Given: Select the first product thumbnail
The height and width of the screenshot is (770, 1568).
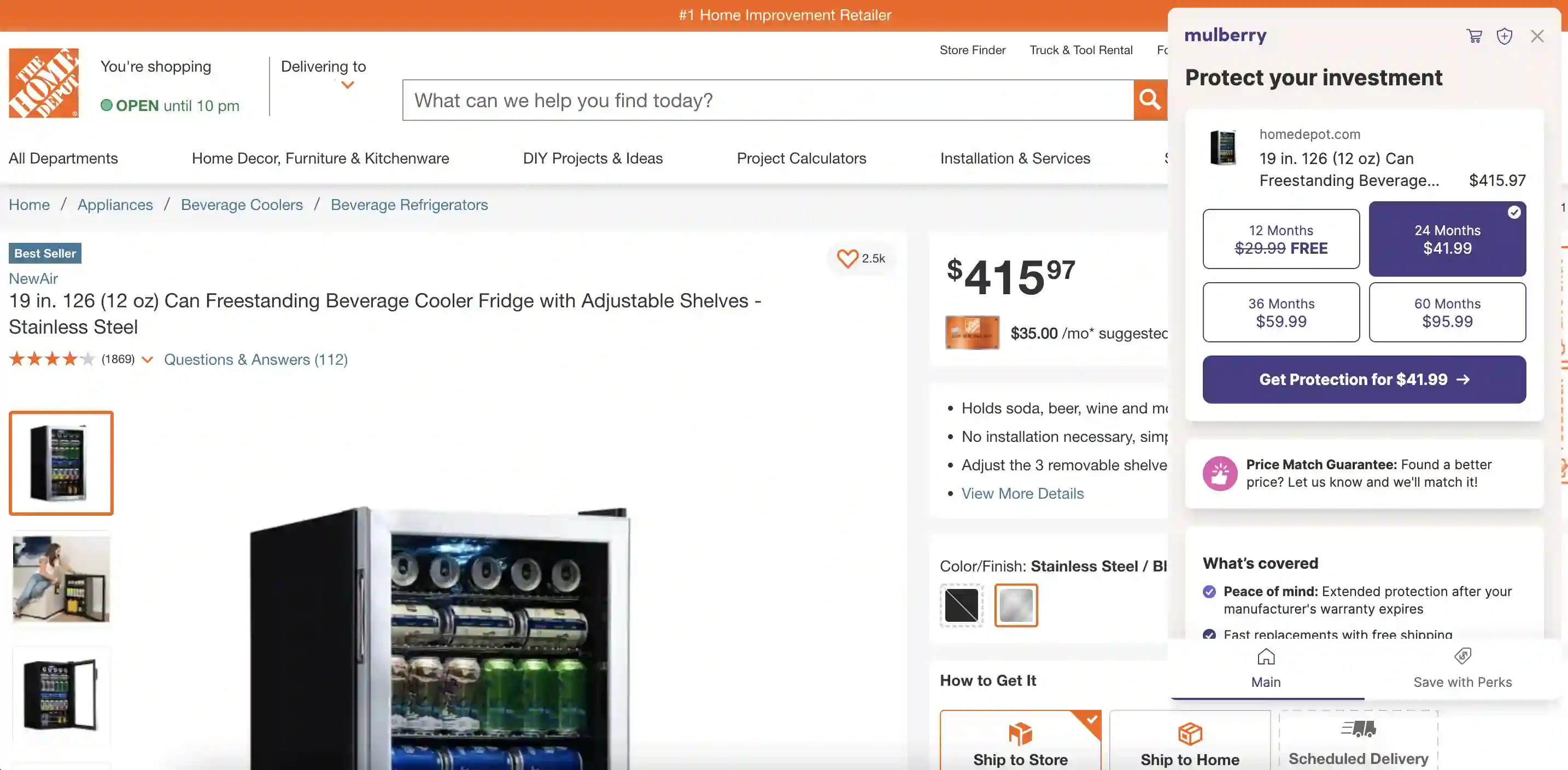Looking at the screenshot, I should point(61,463).
